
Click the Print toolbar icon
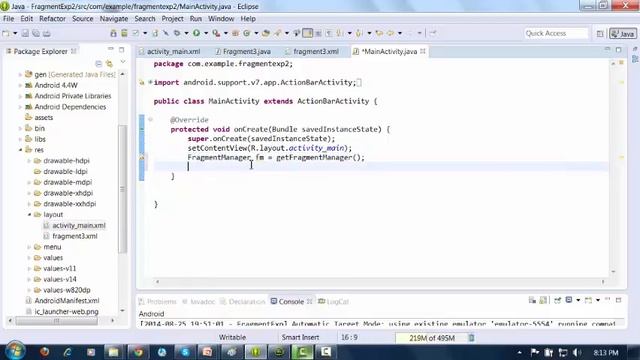click(47, 33)
